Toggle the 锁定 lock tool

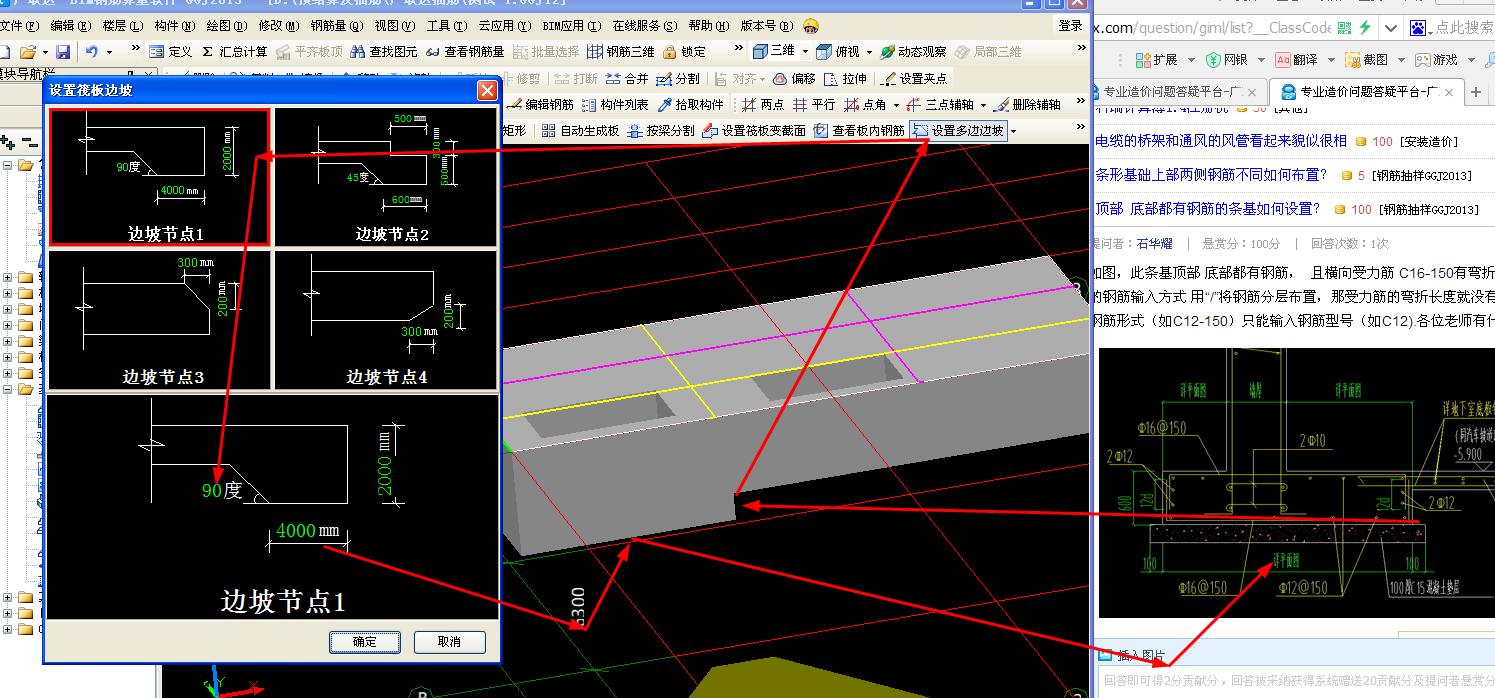coord(685,51)
